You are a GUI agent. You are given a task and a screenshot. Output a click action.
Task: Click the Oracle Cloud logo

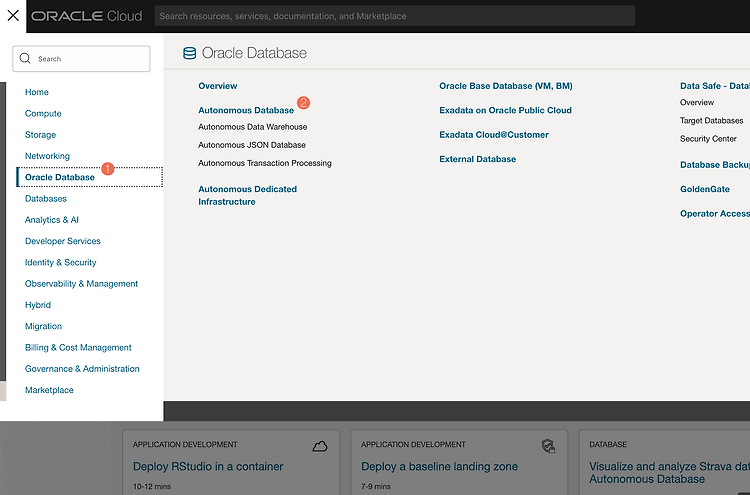(x=87, y=16)
